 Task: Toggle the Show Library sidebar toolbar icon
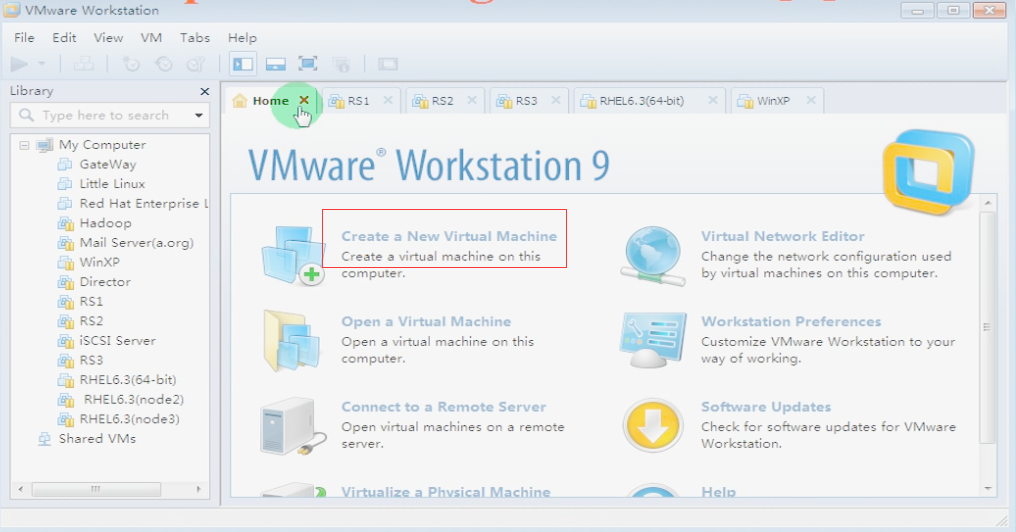243,64
